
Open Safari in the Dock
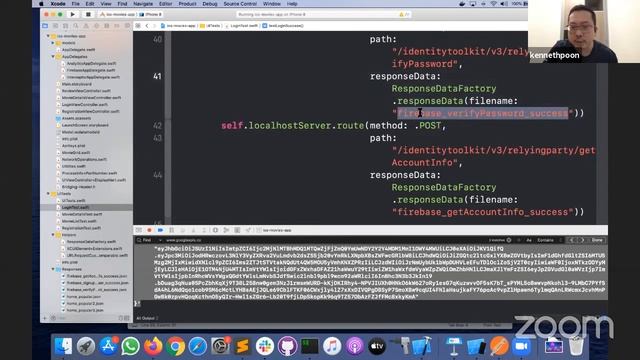198,347
